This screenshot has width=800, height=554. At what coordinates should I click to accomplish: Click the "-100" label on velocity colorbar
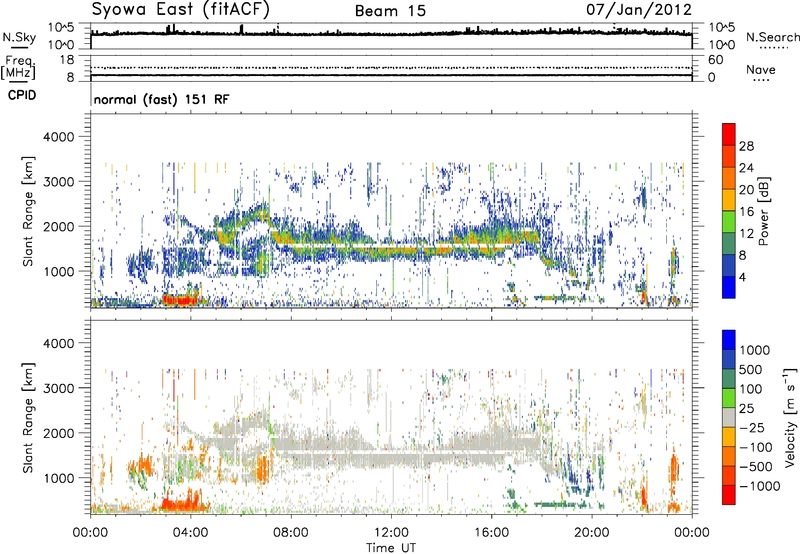pyautogui.click(x=755, y=447)
